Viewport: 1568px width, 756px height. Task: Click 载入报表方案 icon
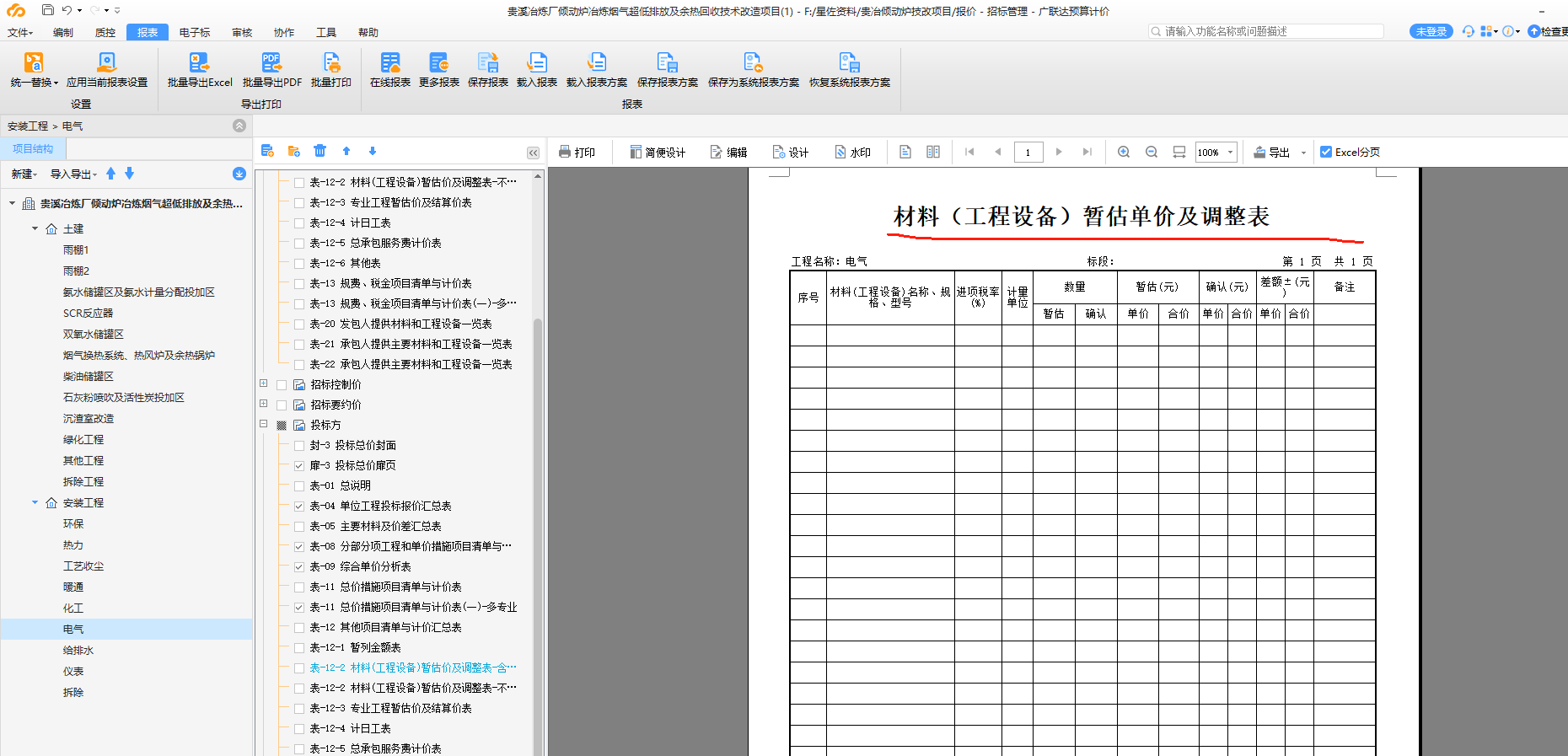[597, 62]
